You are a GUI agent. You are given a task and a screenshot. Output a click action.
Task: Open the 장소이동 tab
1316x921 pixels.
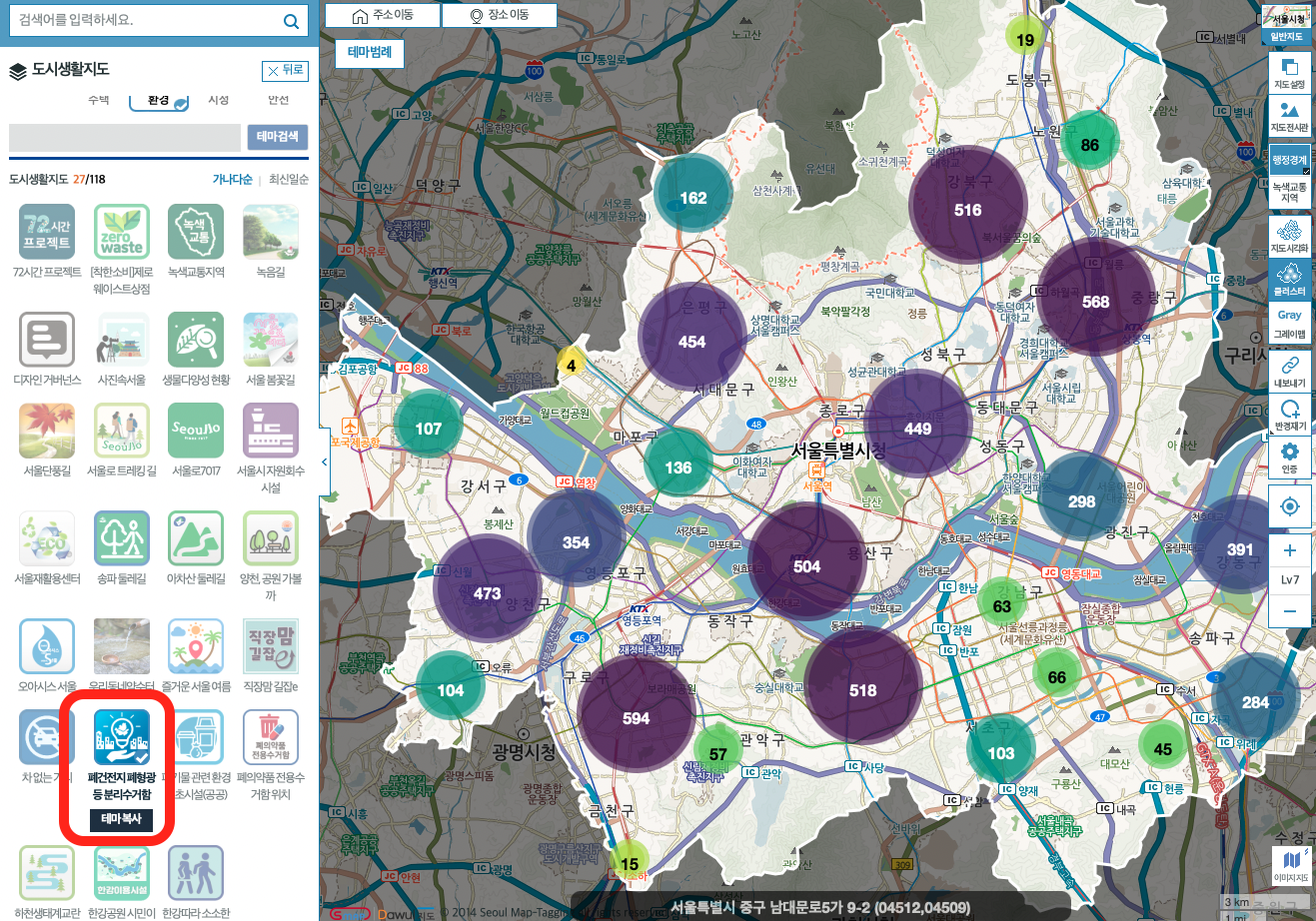click(x=500, y=15)
